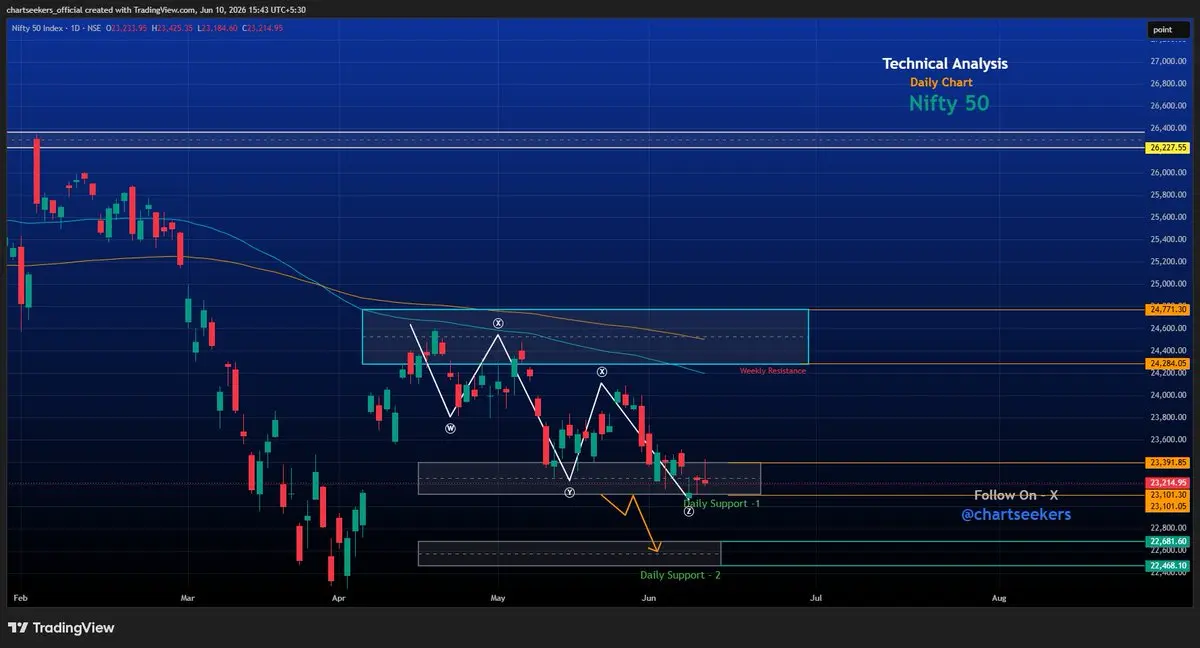Click the Jun label on the time axis
This screenshot has height=648, width=1200.
pos(649,597)
